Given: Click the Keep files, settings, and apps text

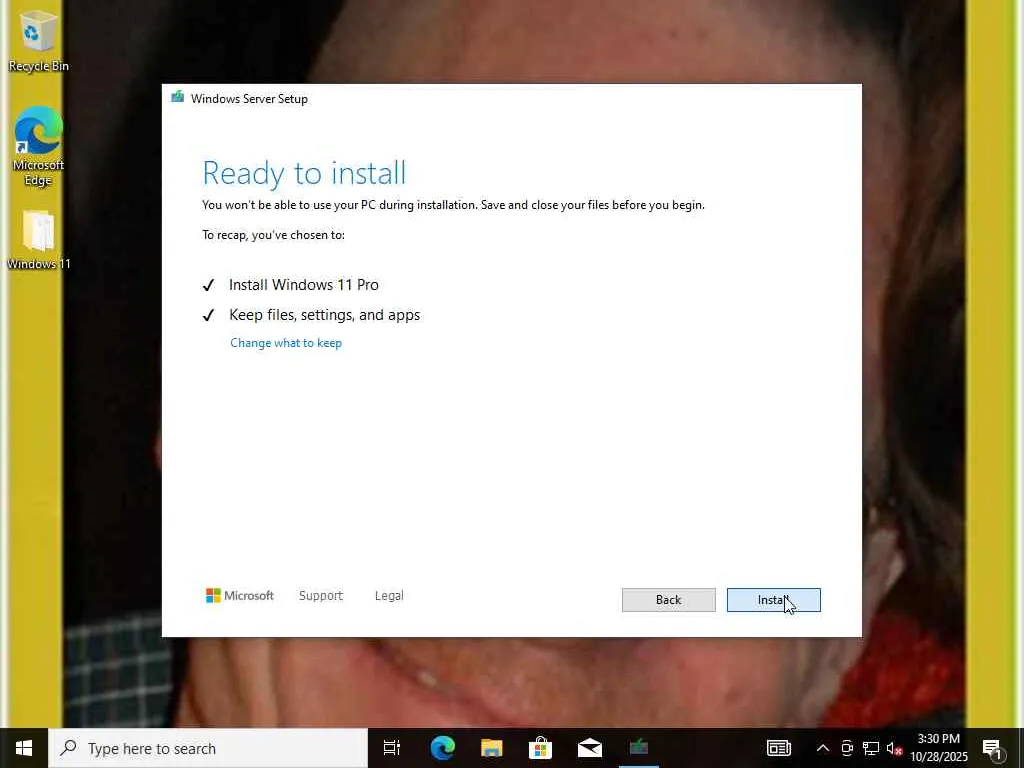Looking at the screenshot, I should pos(325,315).
